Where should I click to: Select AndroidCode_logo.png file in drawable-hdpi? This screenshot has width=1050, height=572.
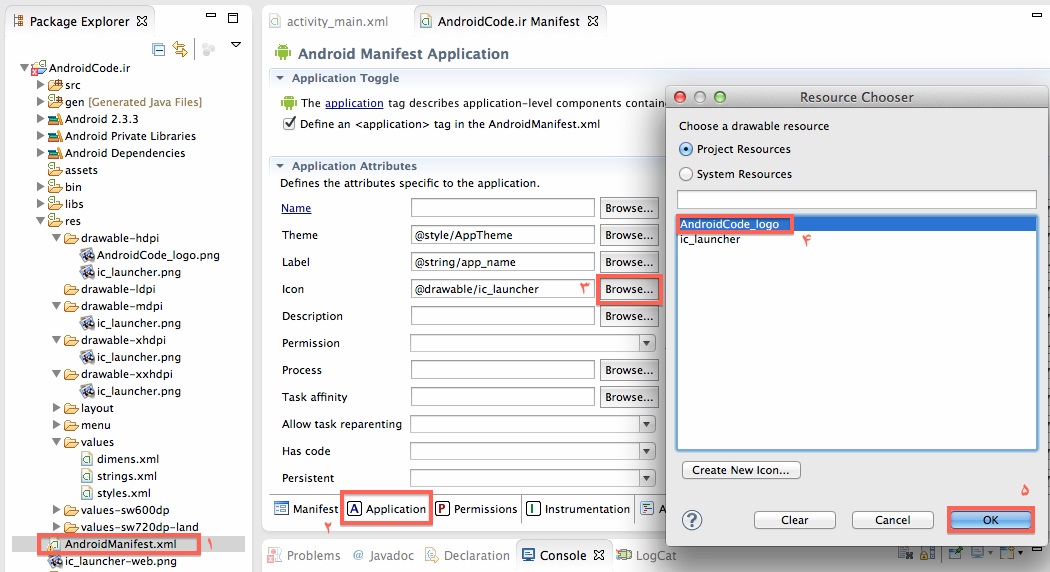157,255
